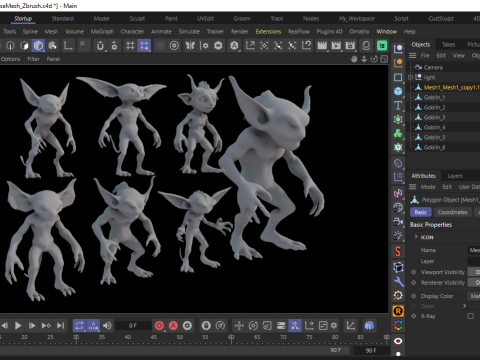Enable the X-Ray checkbox
The width and height of the screenshot is (480, 360).
point(470,316)
